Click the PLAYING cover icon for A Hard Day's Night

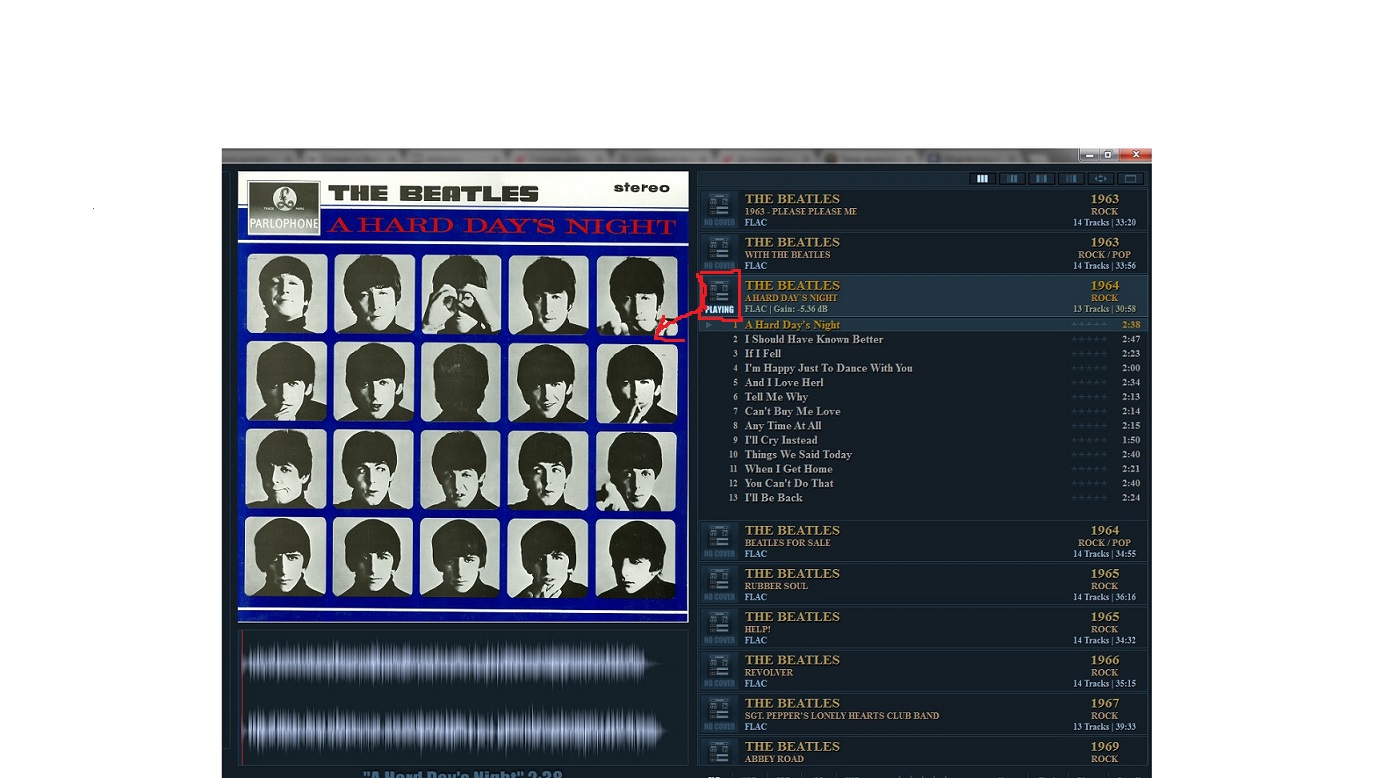[719, 296]
